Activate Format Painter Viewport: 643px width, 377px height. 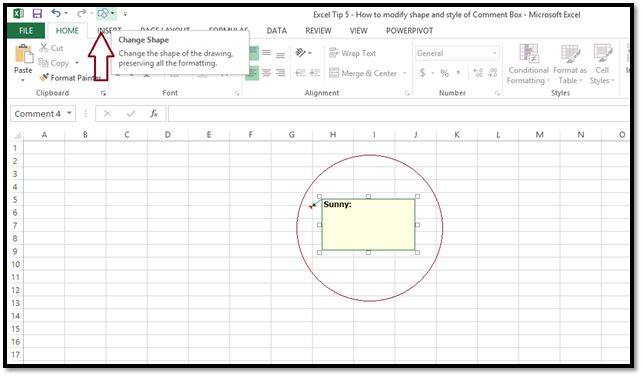click(x=70, y=78)
